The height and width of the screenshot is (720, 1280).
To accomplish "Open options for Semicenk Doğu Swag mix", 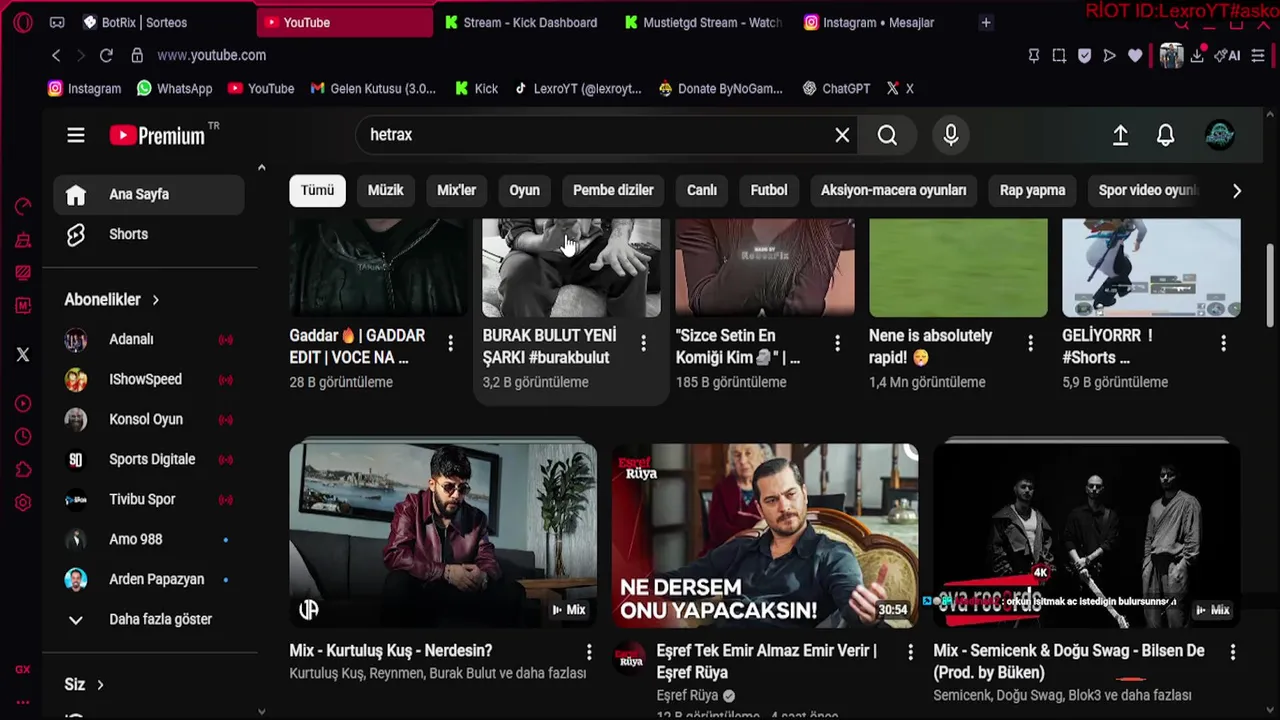I will [1232, 652].
